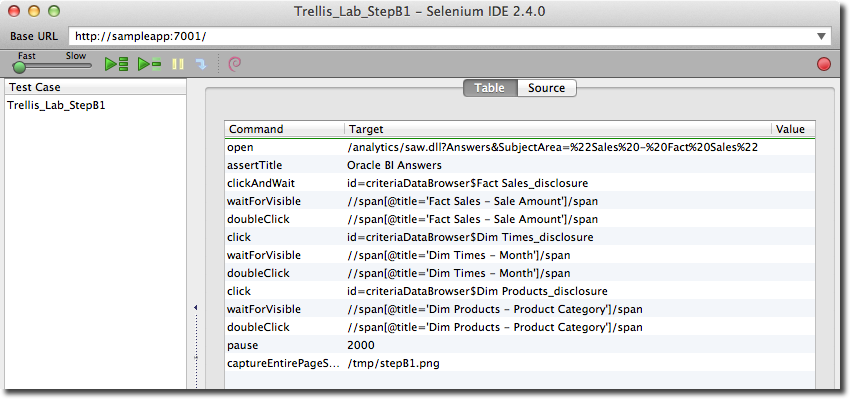Screen dimensions: 850x399
Task: Play the entire test suite
Action: point(117,65)
